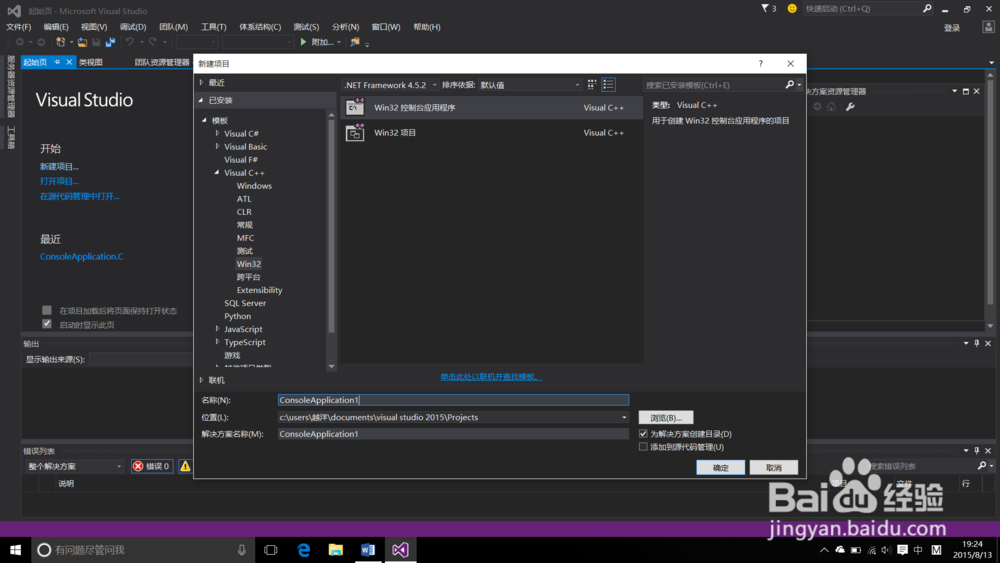
Task: Open the 工具(T) menu
Action: pyautogui.click(x=214, y=27)
